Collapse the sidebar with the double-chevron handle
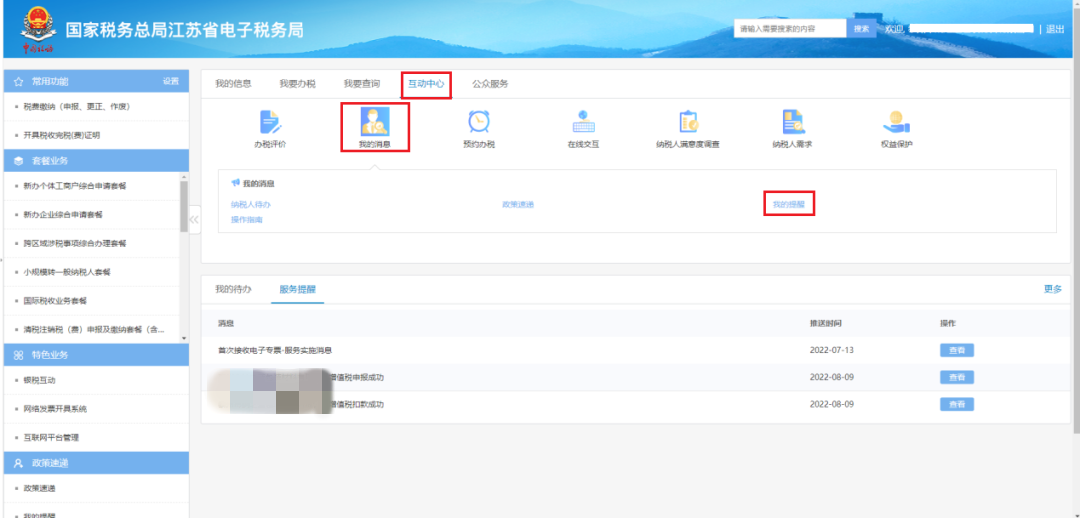1080x518 pixels. point(194,220)
